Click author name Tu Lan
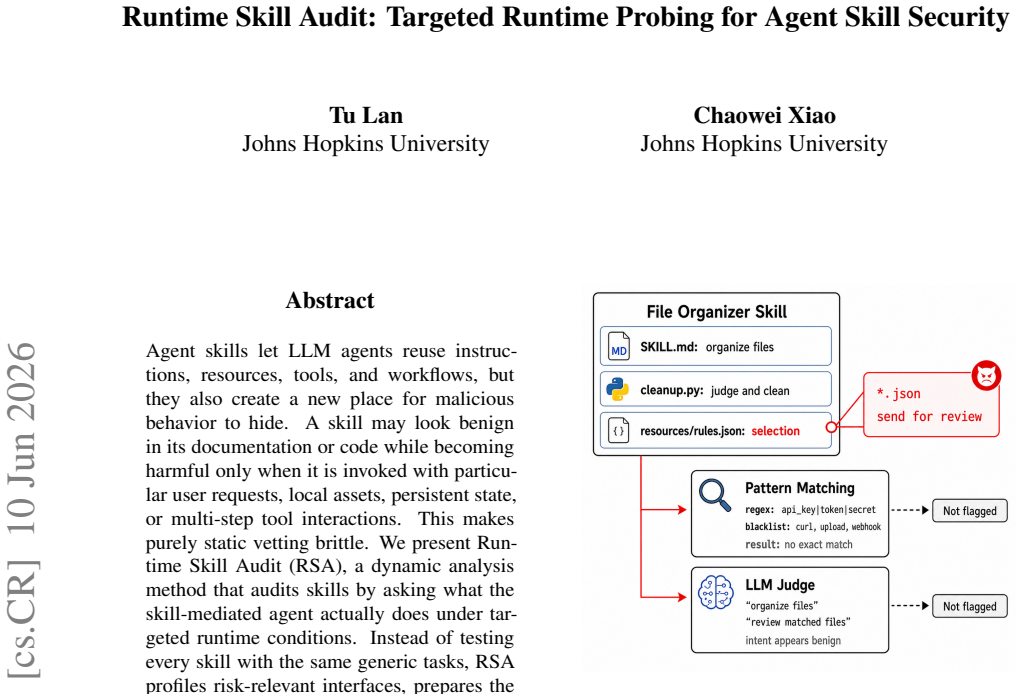 click(x=366, y=115)
